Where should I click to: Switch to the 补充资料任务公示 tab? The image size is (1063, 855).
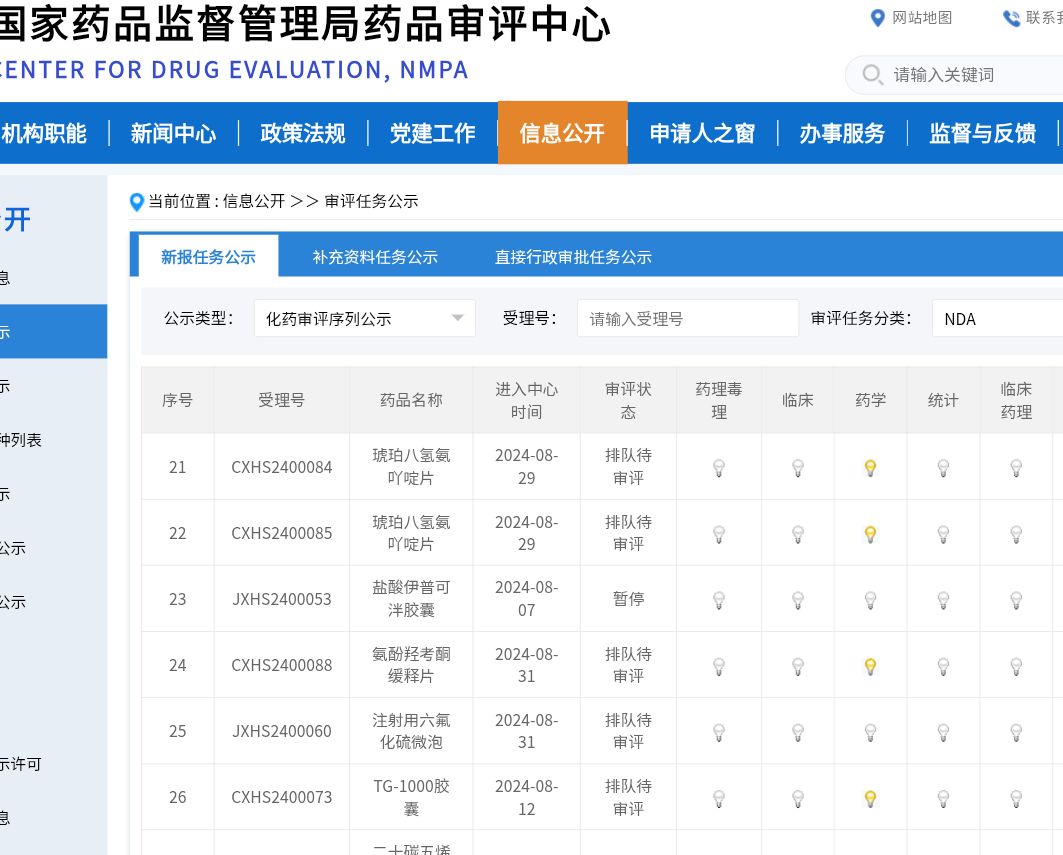click(375, 257)
